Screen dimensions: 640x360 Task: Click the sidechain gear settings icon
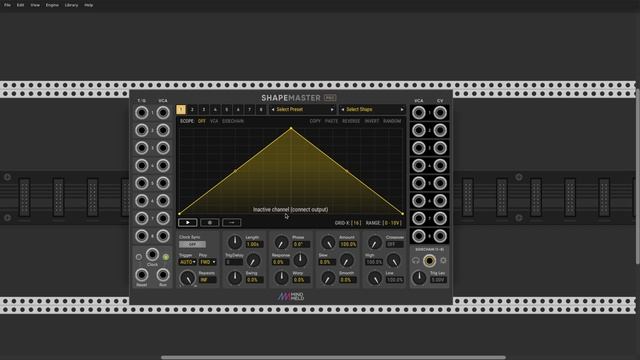443,260
